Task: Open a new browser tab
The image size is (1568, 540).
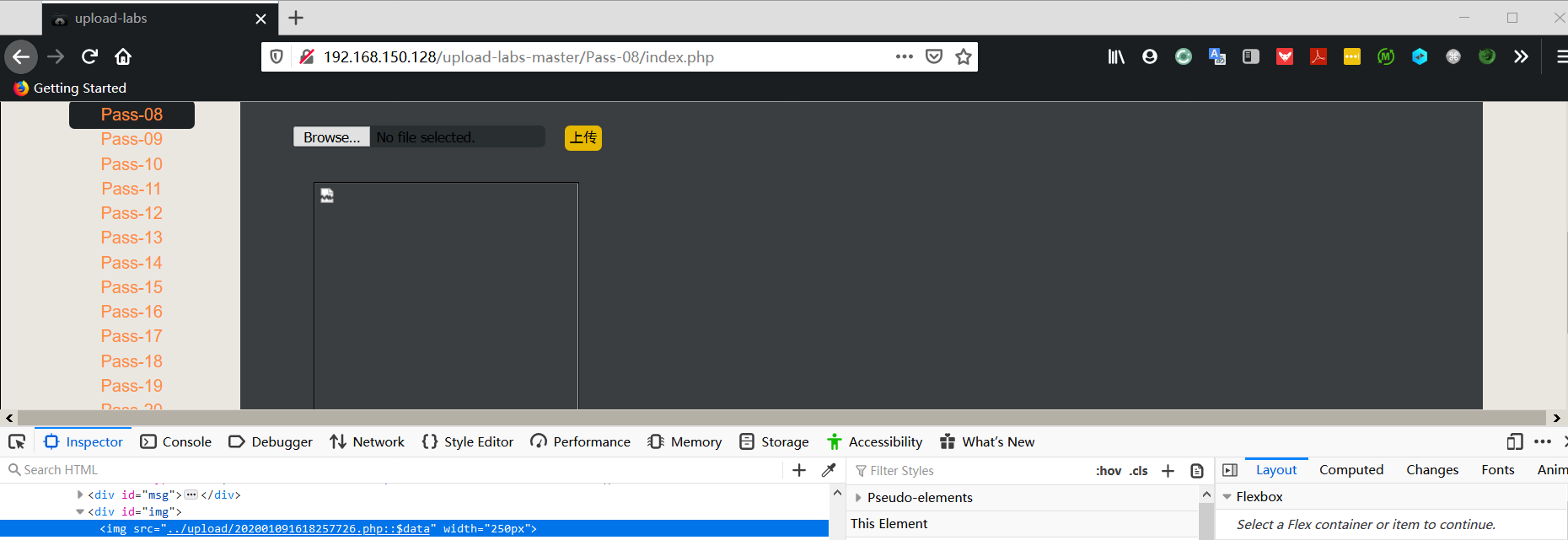Action: [296, 18]
